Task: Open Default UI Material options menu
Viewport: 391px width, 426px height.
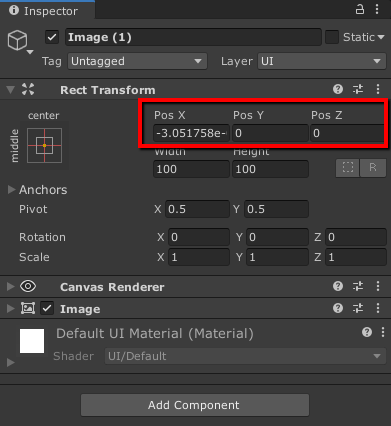Action: (x=383, y=332)
